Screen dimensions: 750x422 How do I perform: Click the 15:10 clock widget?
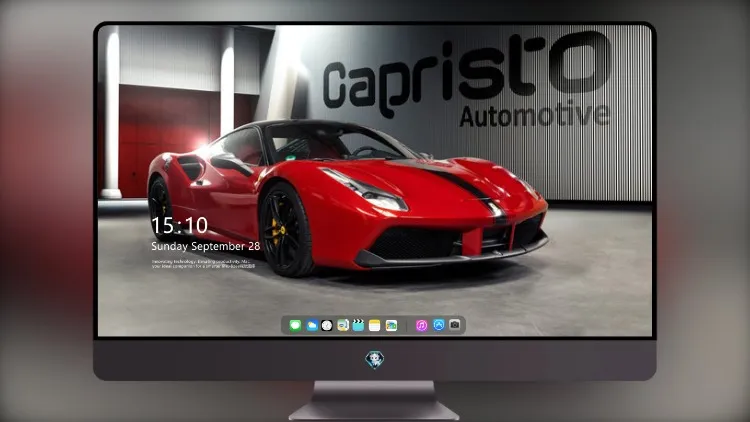179,225
